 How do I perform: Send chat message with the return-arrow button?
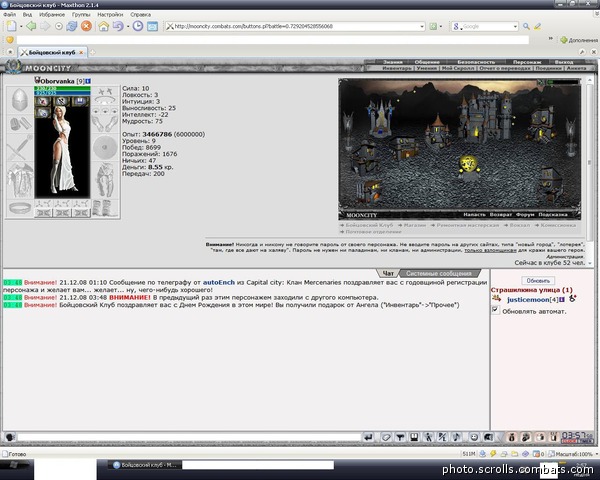tap(368, 437)
